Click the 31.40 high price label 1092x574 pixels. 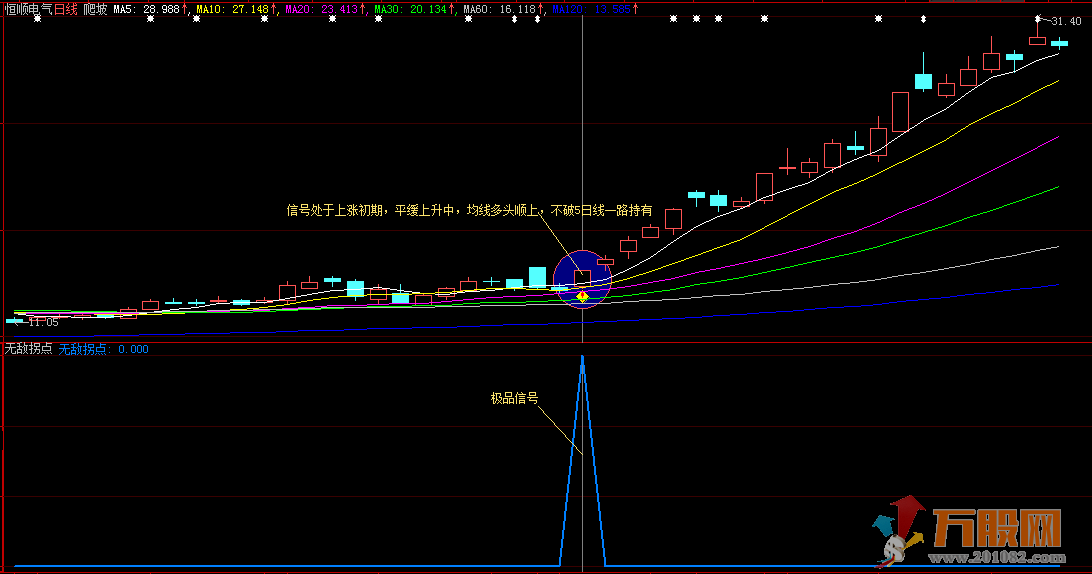1066,22
